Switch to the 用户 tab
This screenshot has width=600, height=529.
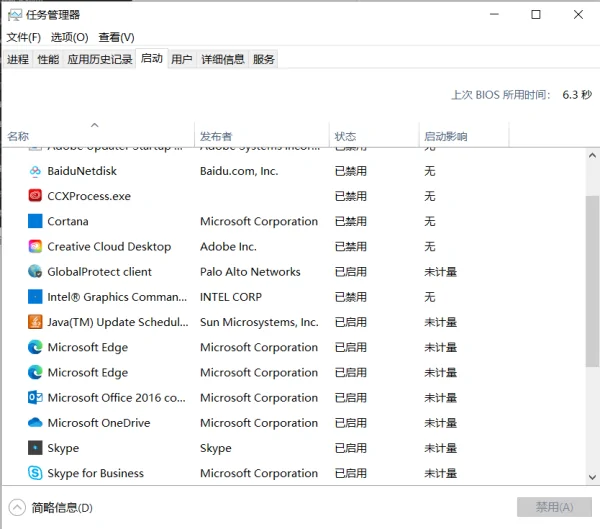point(182,59)
